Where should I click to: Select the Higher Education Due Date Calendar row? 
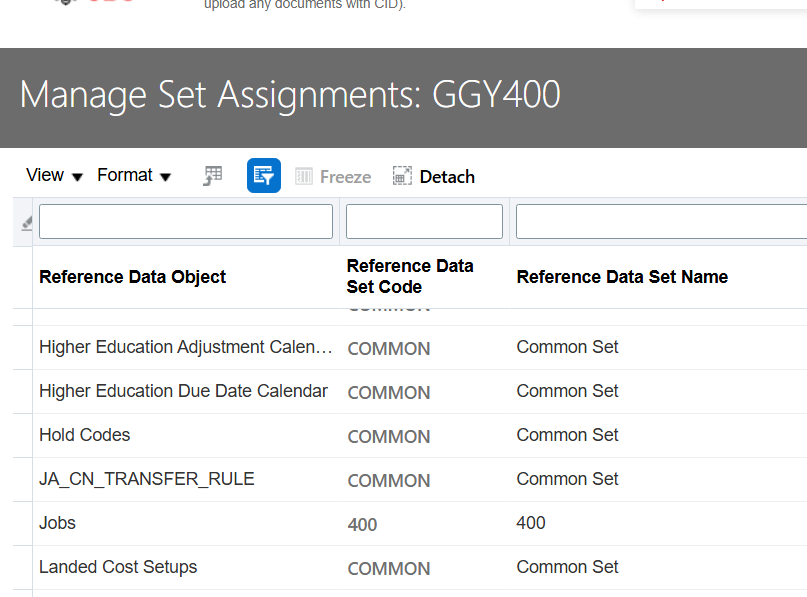(410, 391)
